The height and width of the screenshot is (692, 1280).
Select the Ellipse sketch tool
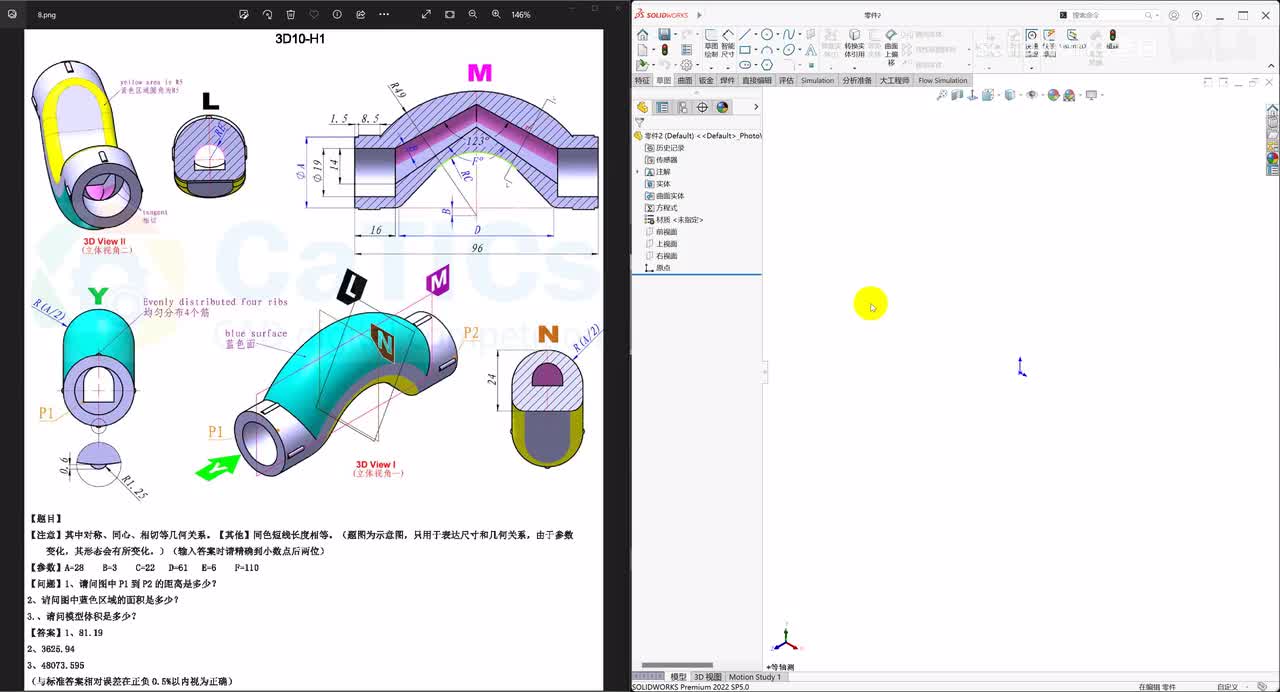(x=789, y=49)
